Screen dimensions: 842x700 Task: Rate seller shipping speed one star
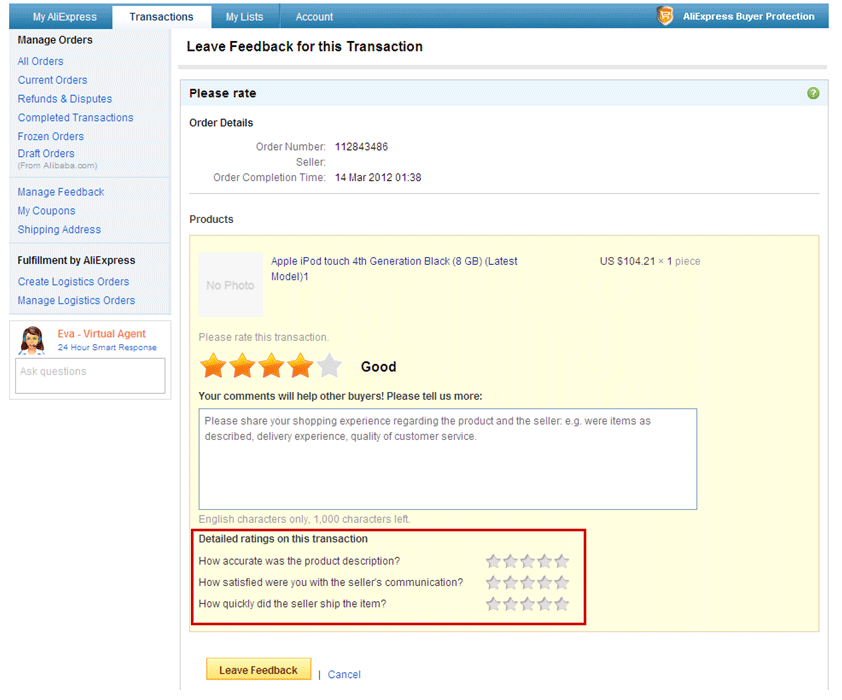tap(493, 604)
